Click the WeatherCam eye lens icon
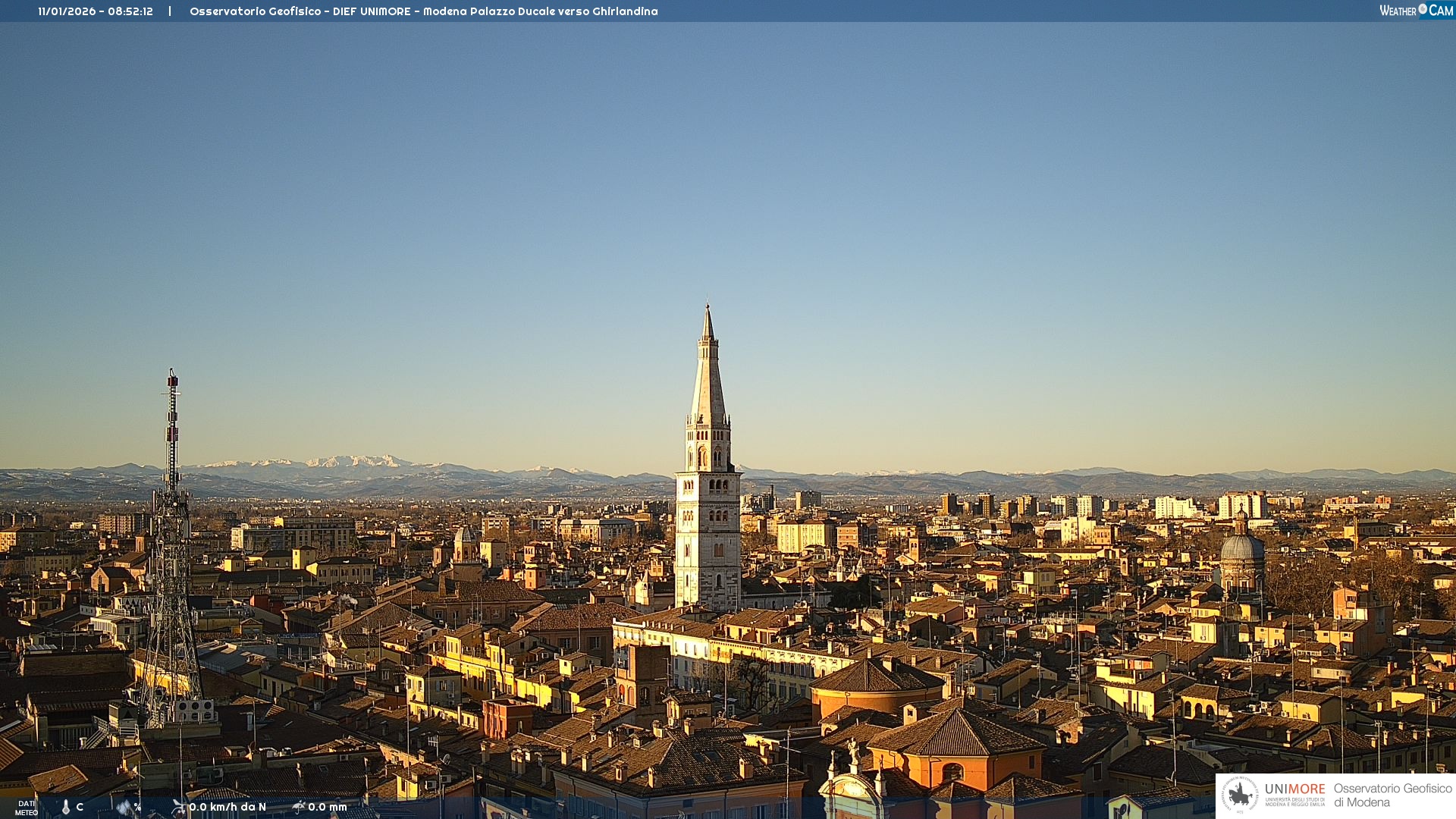Image resolution: width=1456 pixels, height=819 pixels. pyautogui.click(x=1423, y=9)
